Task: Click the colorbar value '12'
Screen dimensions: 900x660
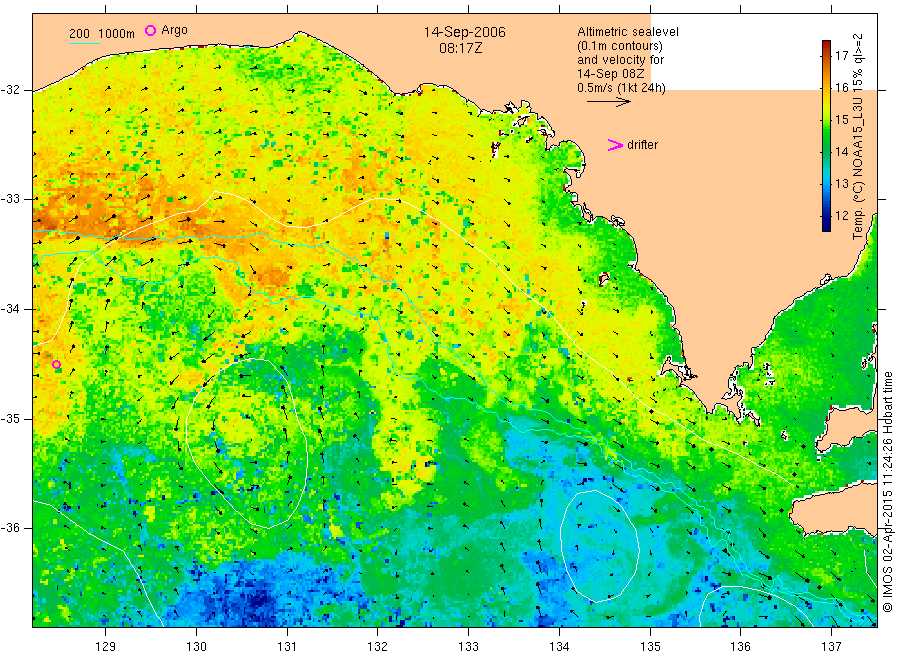Action: click(841, 216)
